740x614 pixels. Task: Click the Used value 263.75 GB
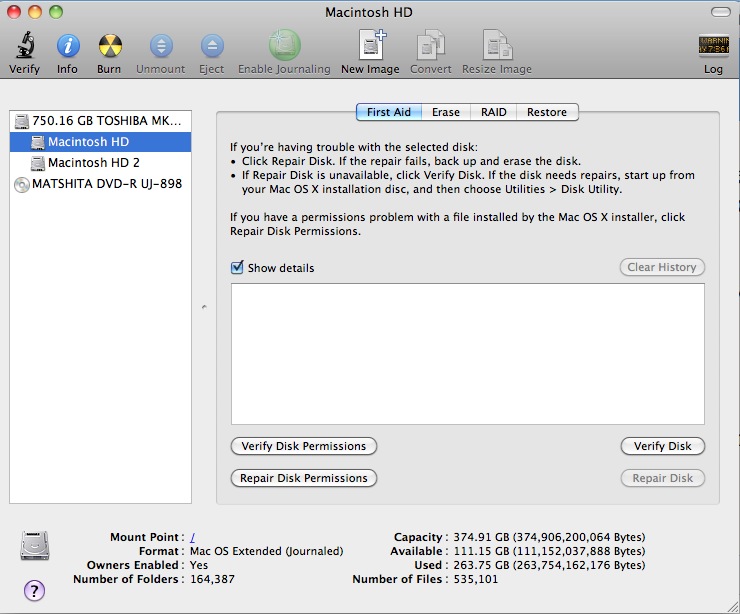481,565
